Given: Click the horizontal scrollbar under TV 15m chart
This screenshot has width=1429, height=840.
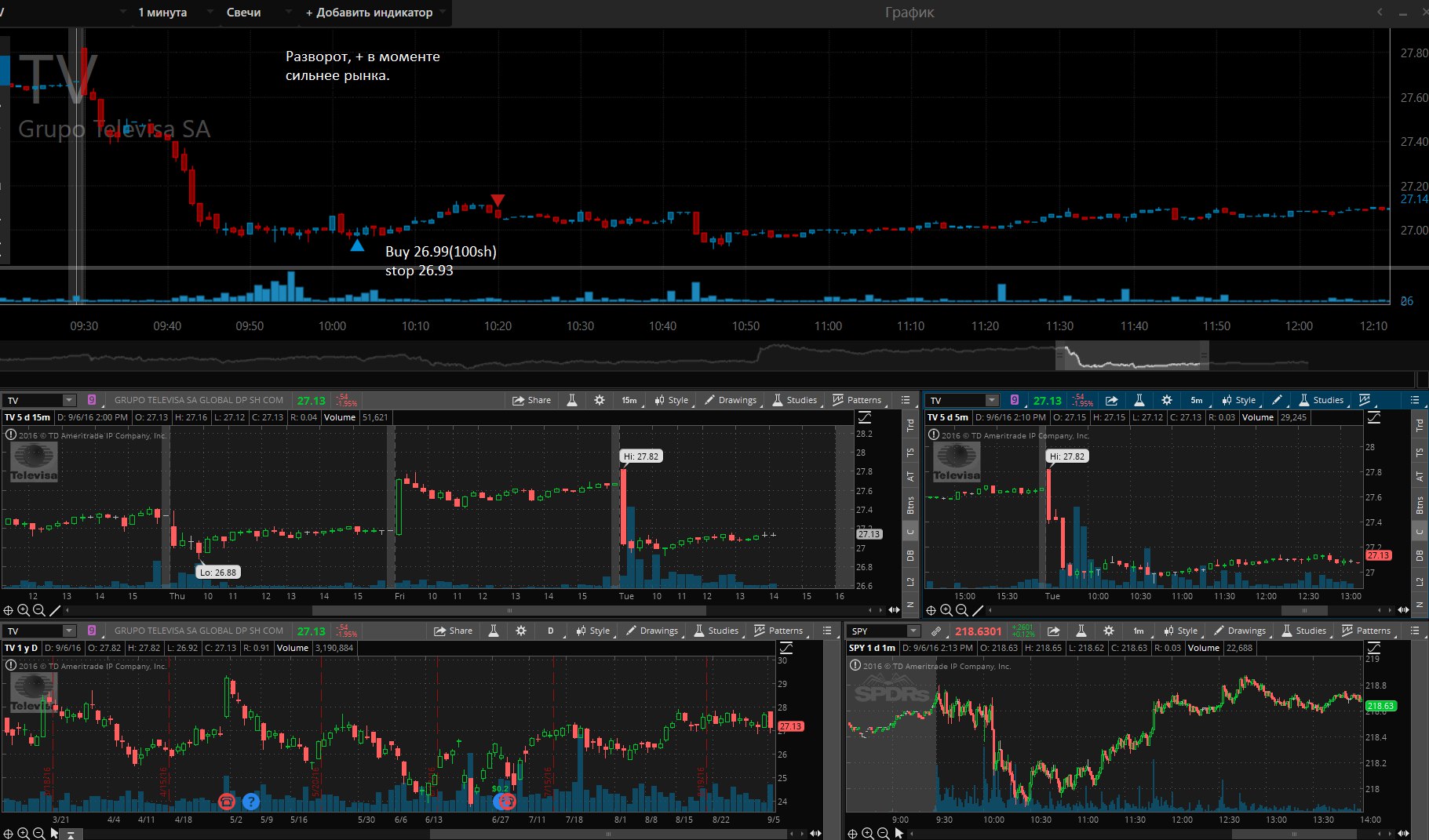Looking at the screenshot, I should pos(509,610).
